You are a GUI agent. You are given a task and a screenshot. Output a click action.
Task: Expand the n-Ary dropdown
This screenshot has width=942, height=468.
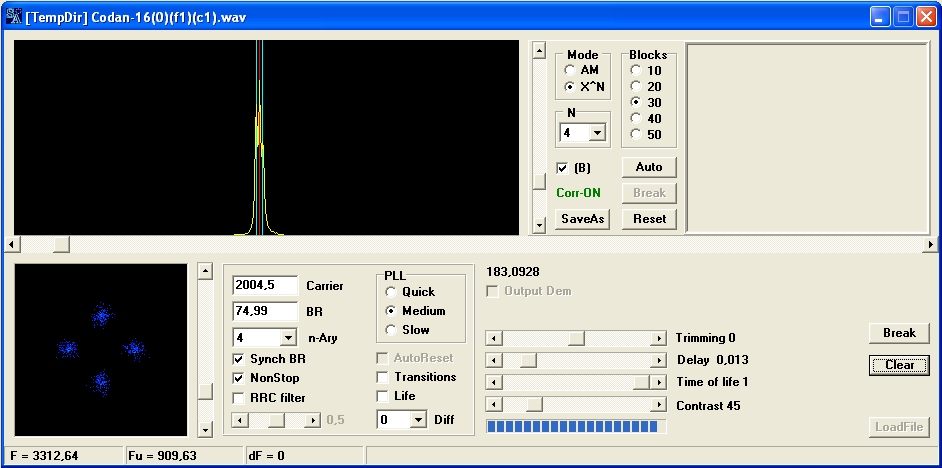pyautogui.click(x=288, y=338)
